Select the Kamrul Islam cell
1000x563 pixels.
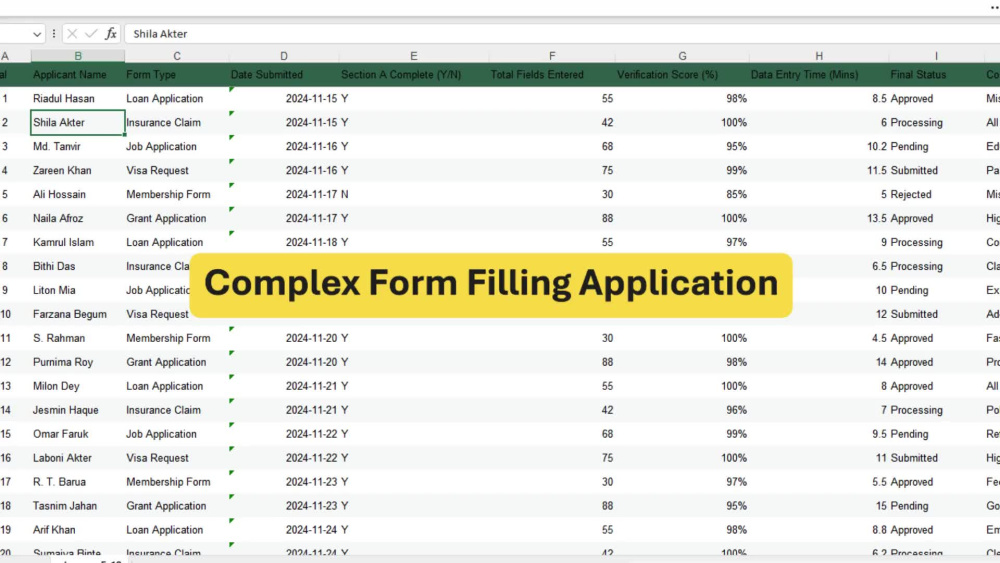78,242
